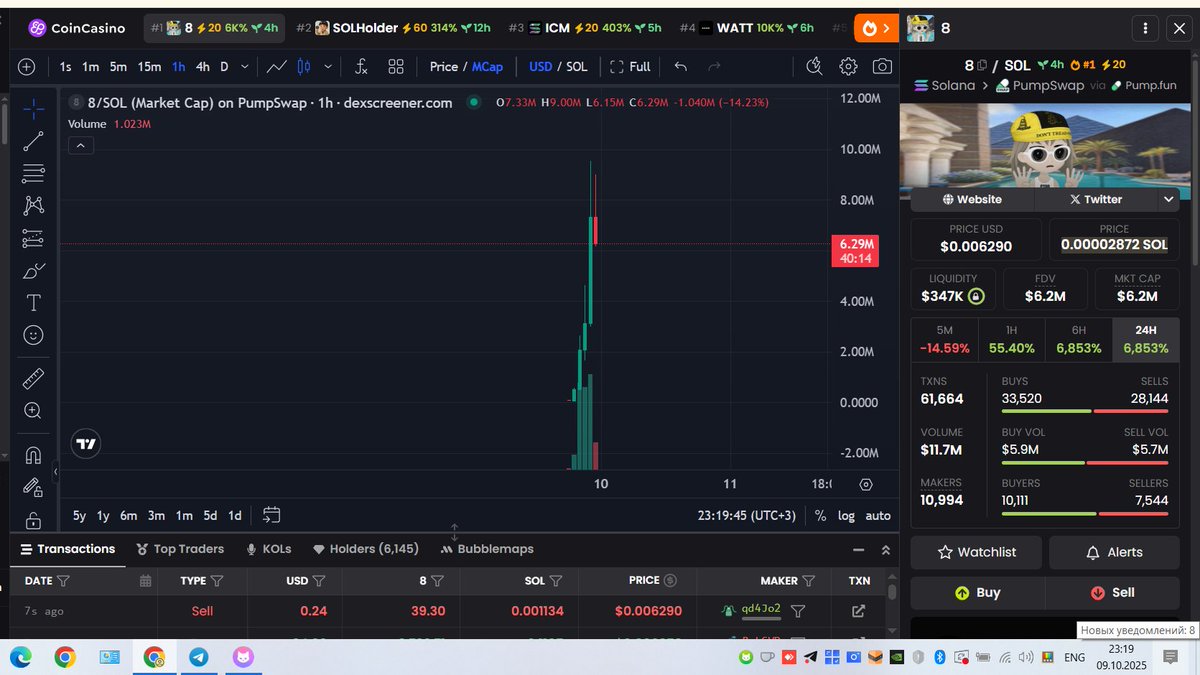The width and height of the screenshot is (1200, 675).
Task: Expand the time interval dropdown arrow
Action: [245, 67]
